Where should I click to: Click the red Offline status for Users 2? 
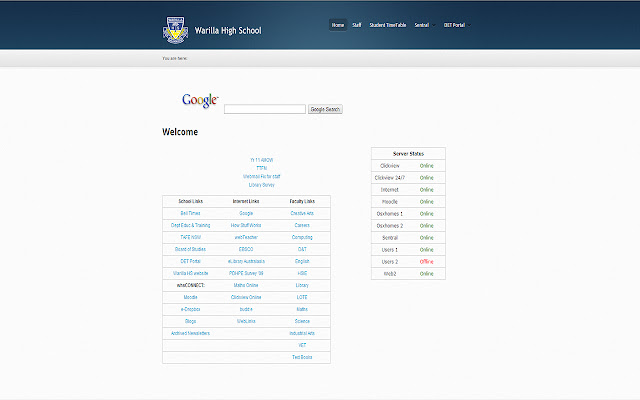[x=427, y=262]
